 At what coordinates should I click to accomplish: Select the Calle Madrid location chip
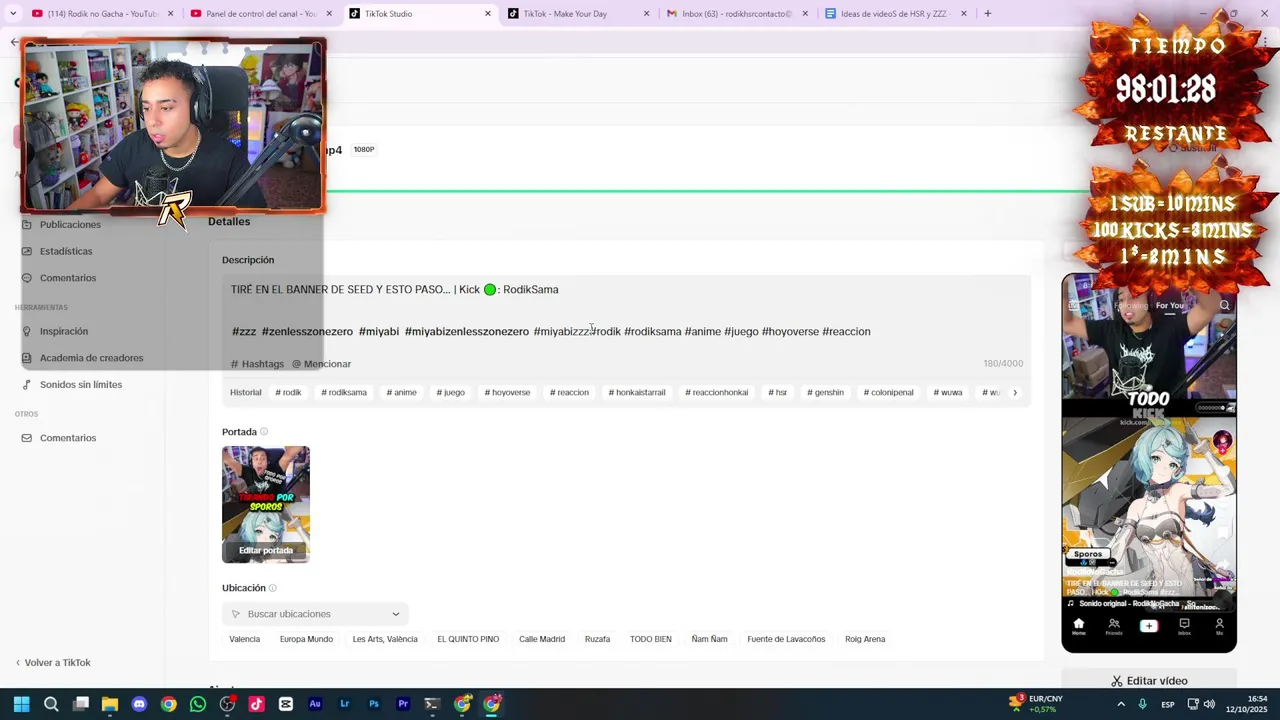tap(542, 640)
